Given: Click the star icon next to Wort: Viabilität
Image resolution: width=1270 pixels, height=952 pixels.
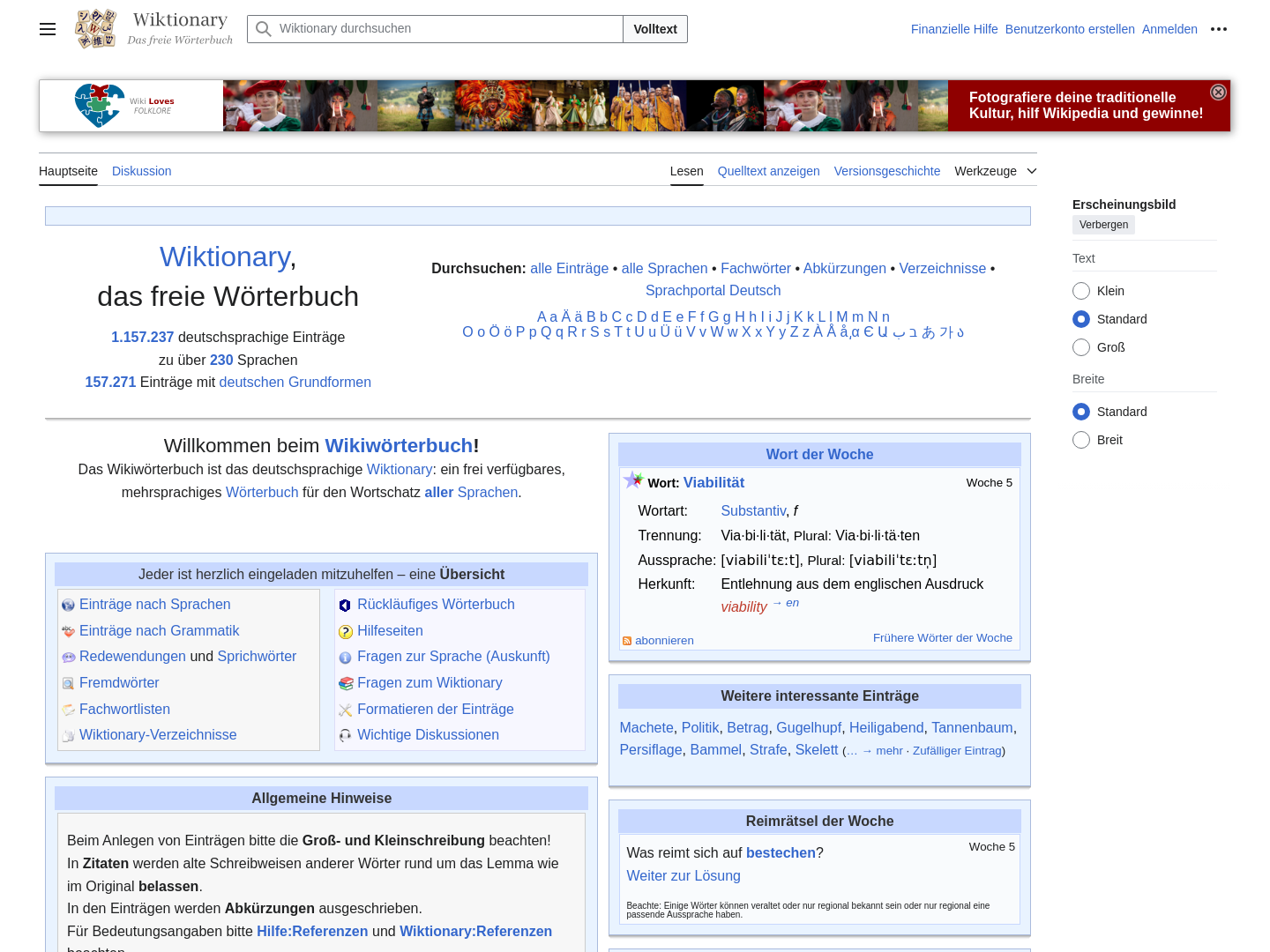Looking at the screenshot, I should (633, 480).
